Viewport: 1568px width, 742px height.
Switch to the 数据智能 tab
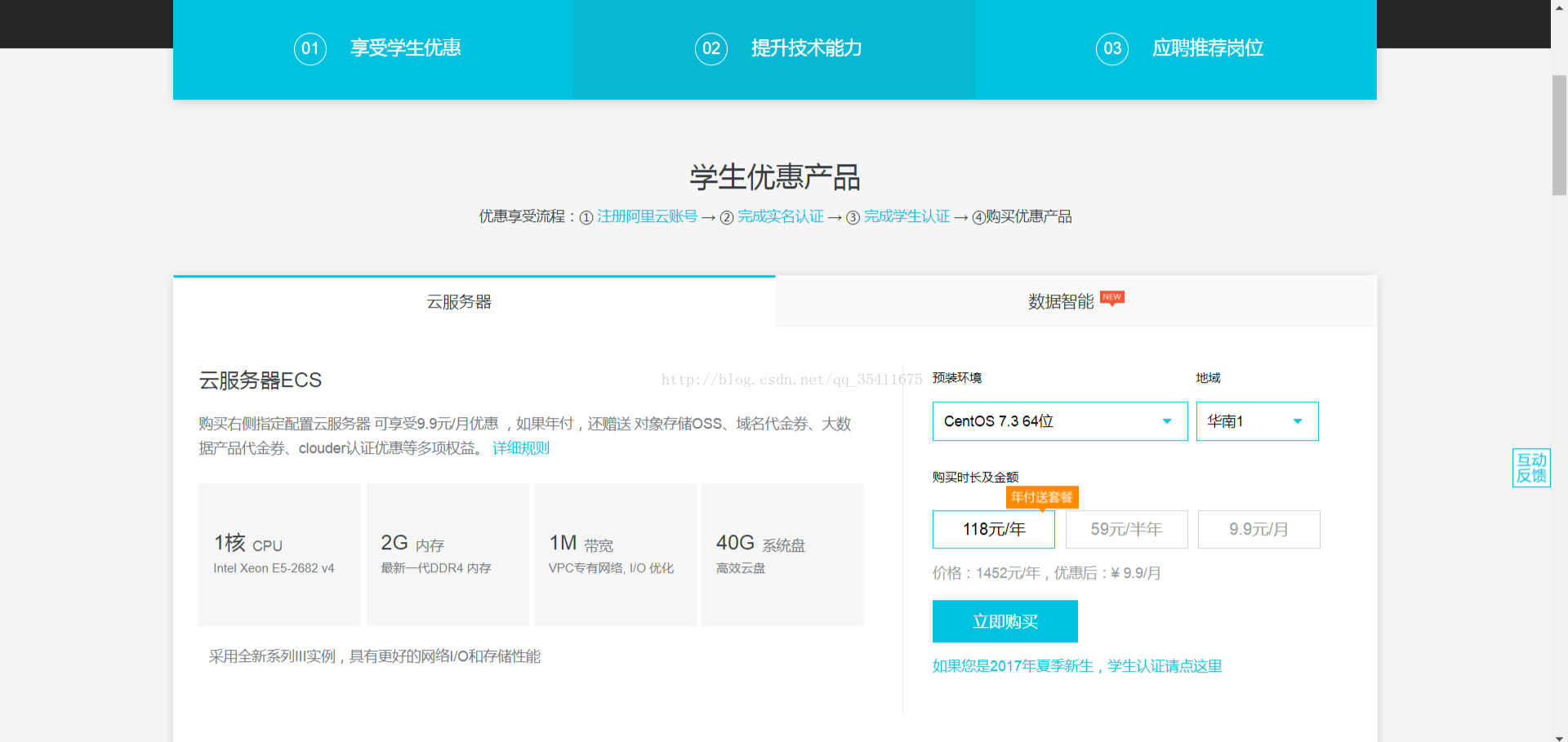tap(1076, 301)
